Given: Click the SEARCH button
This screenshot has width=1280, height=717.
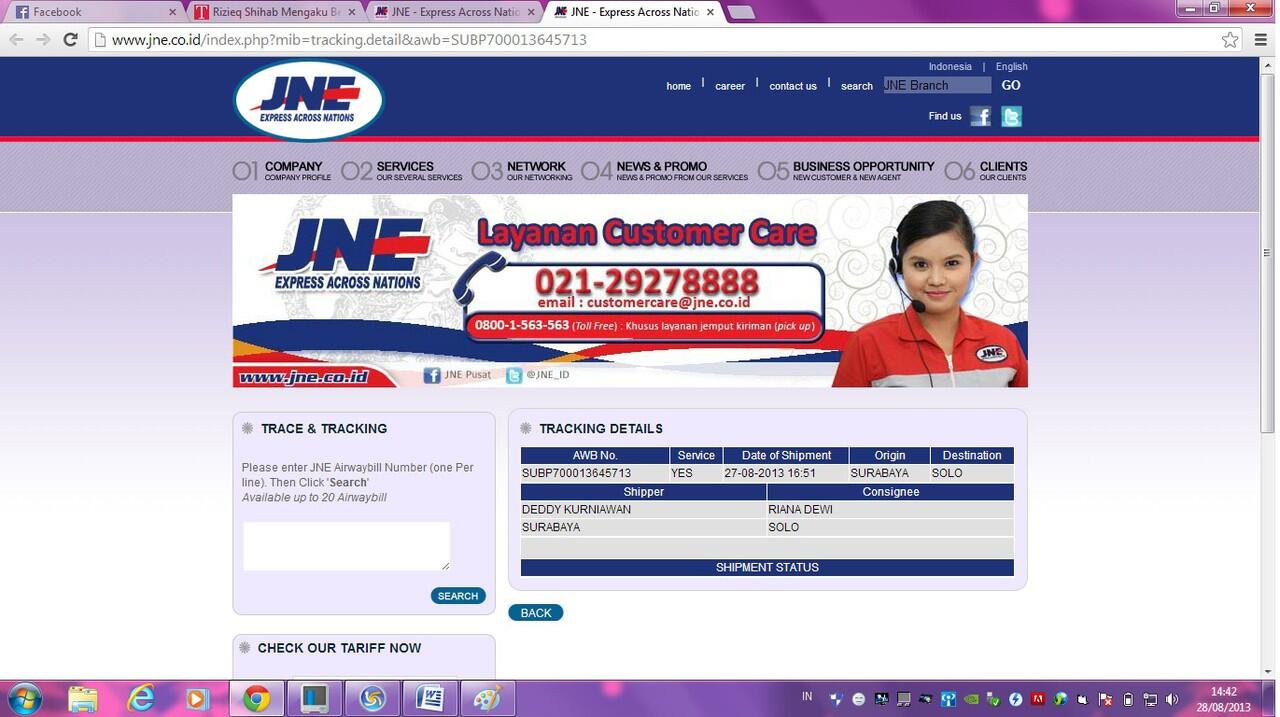Looking at the screenshot, I should pyautogui.click(x=458, y=596).
